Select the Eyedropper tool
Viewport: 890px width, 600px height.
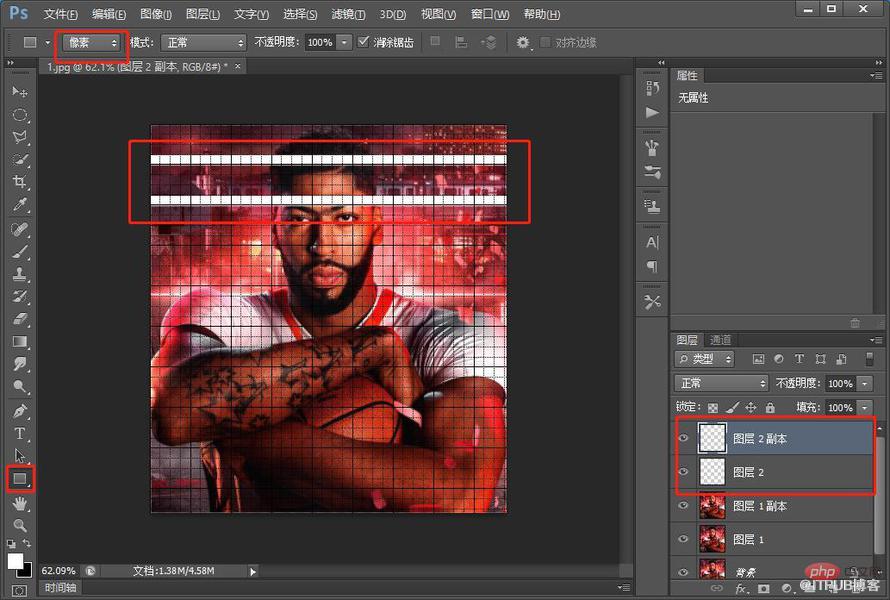[x=20, y=205]
